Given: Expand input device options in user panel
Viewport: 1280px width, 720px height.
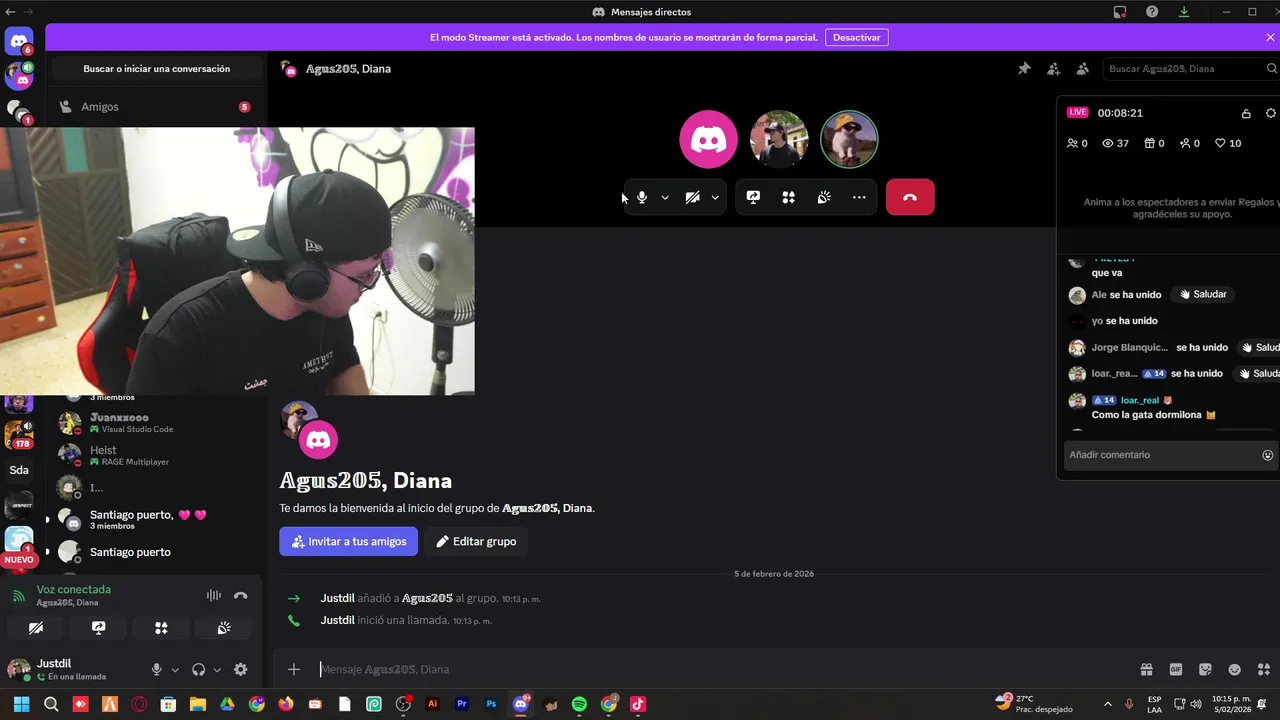Looking at the screenshot, I should [x=175, y=670].
